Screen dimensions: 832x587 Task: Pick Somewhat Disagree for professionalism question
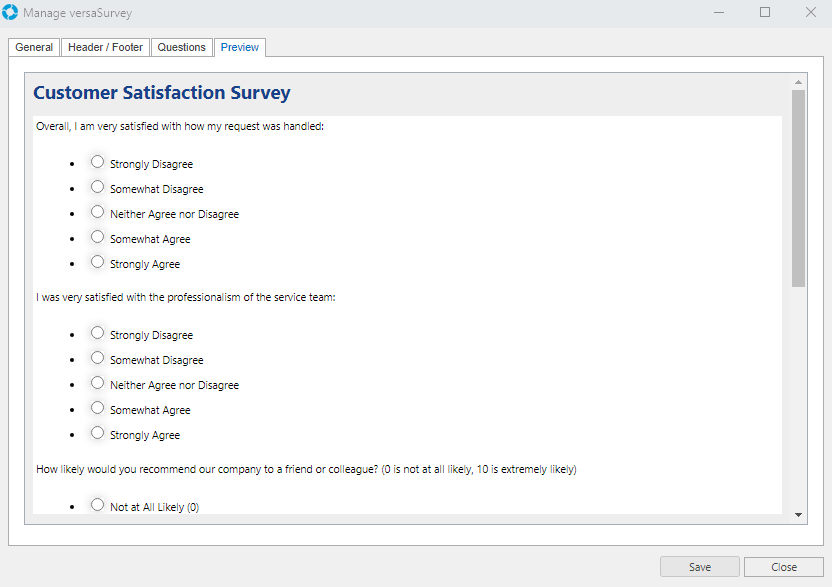97,358
